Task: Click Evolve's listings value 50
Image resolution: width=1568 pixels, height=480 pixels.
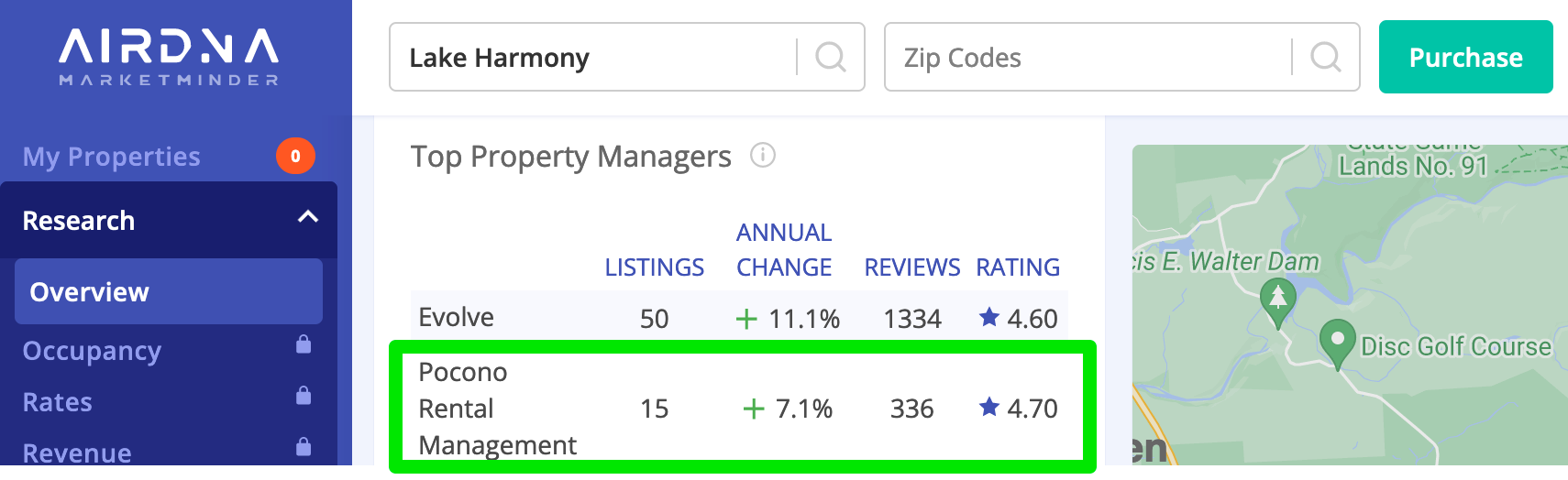Action: (655, 319)
